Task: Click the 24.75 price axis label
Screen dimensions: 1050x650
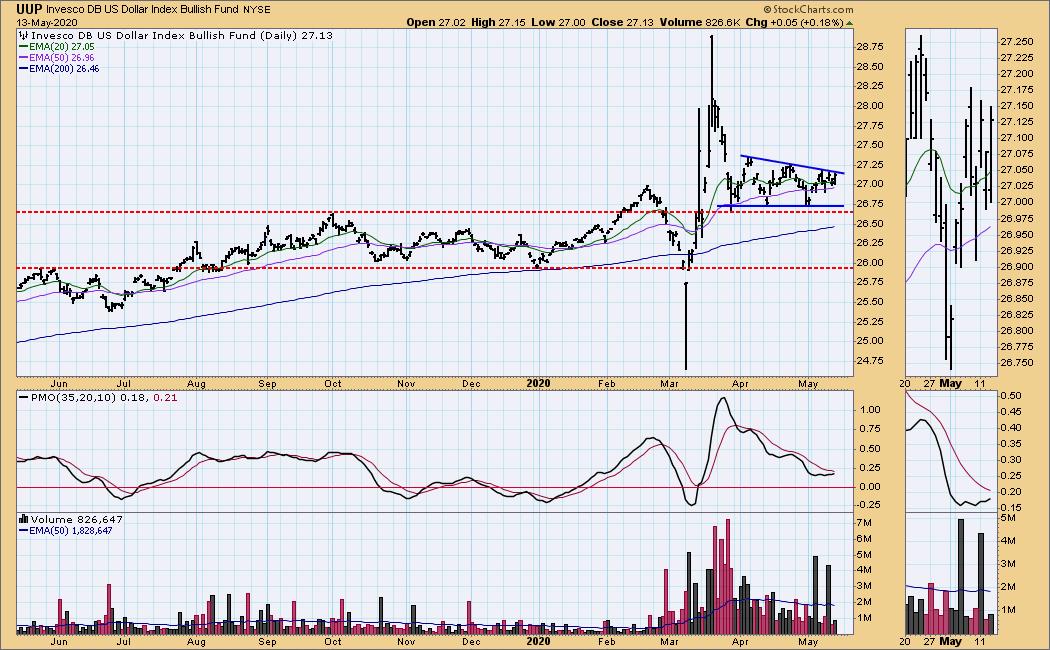Action: [x=869, y=361]
